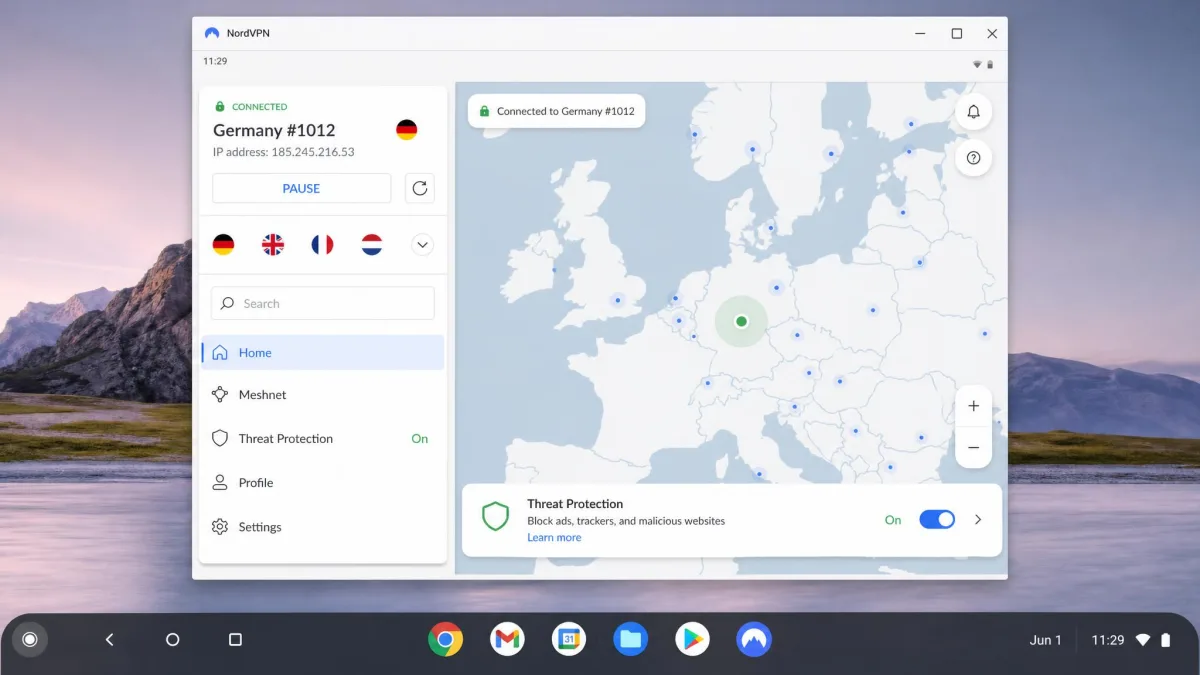Select the Germany flag quick connect
The image size is (1200, 675).
pyautogui.click(x=223, y=244)
